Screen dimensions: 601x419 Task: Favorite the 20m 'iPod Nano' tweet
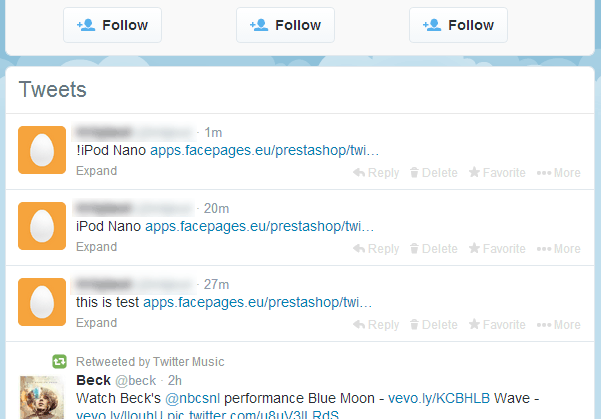pyautogui.click(x=496, y=249)
